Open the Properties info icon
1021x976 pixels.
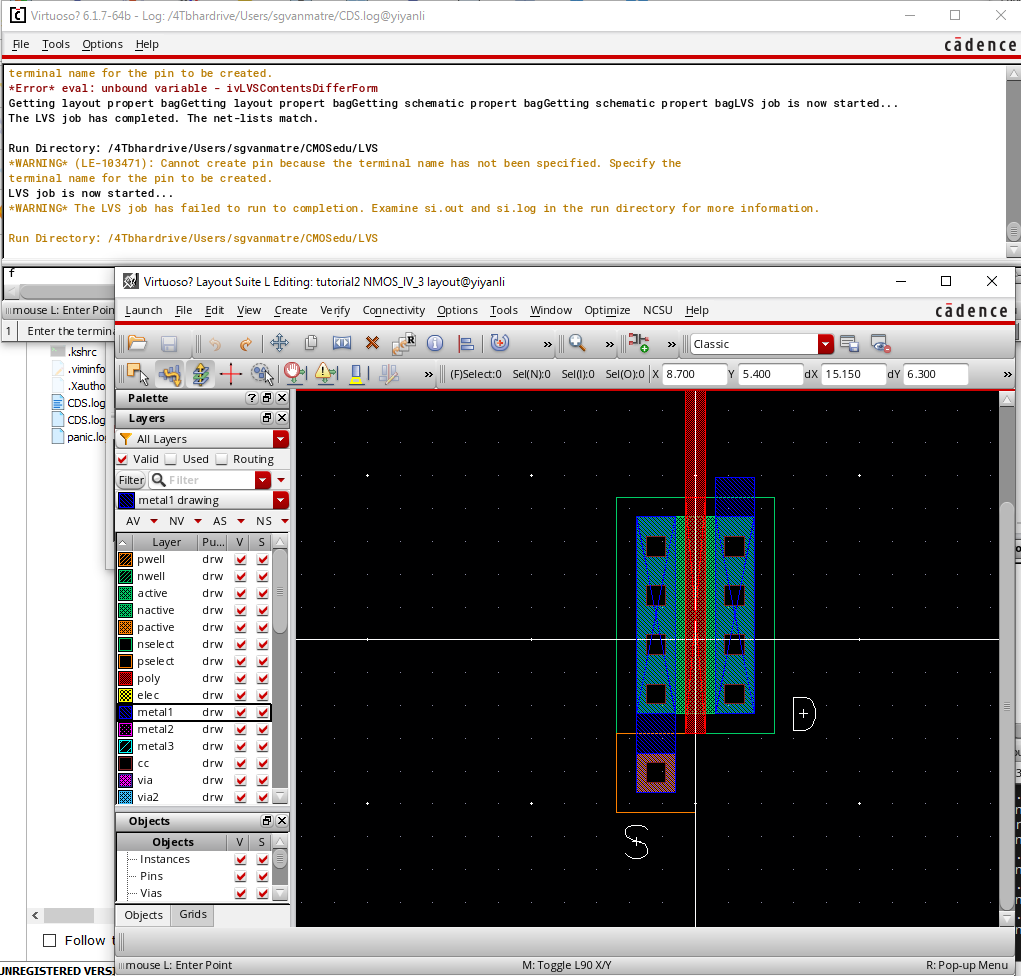pyautogui.click(x=435, y=343)
